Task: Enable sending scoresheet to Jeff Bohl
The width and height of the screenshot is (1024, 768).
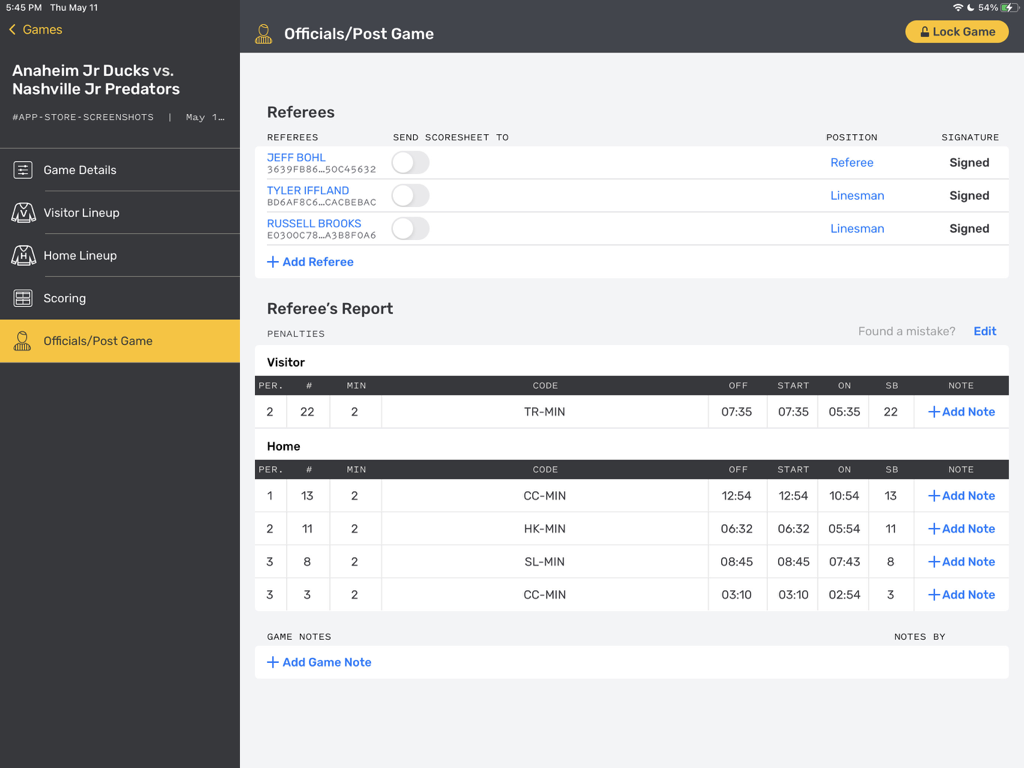Action: tap(410, 162)
